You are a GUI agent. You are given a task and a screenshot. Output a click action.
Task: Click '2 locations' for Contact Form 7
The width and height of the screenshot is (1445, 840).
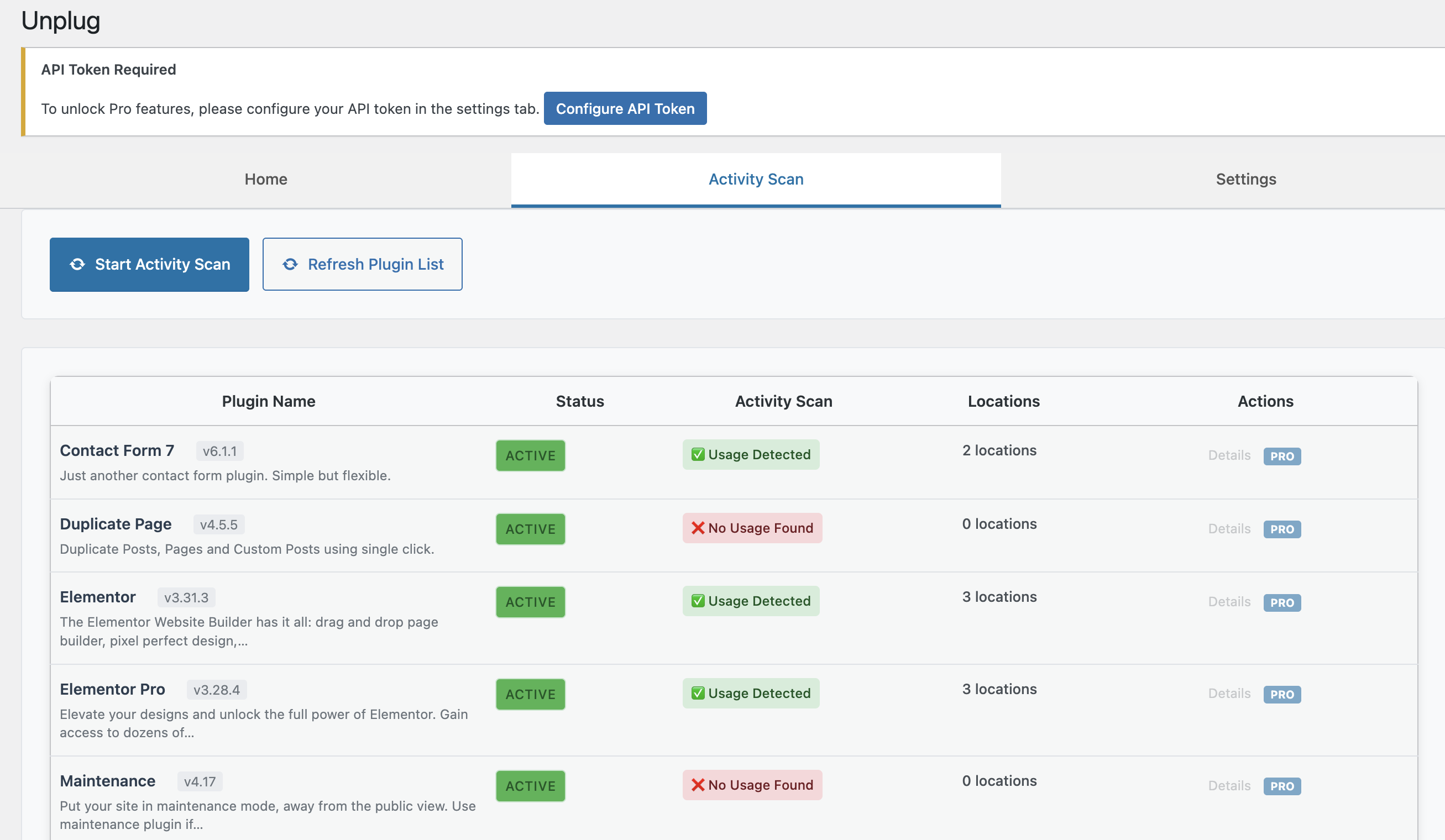(x=999, y=451)
